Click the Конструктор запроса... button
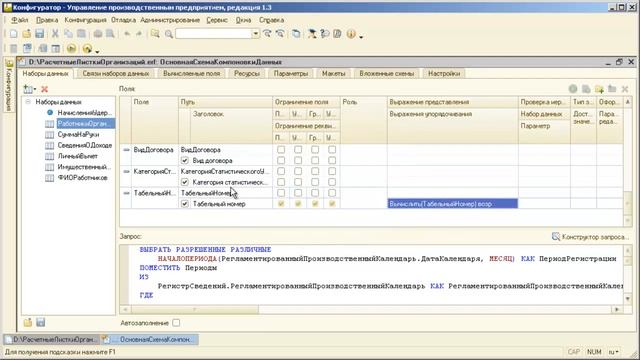The image size is (640, 360). tap(590, 237)
